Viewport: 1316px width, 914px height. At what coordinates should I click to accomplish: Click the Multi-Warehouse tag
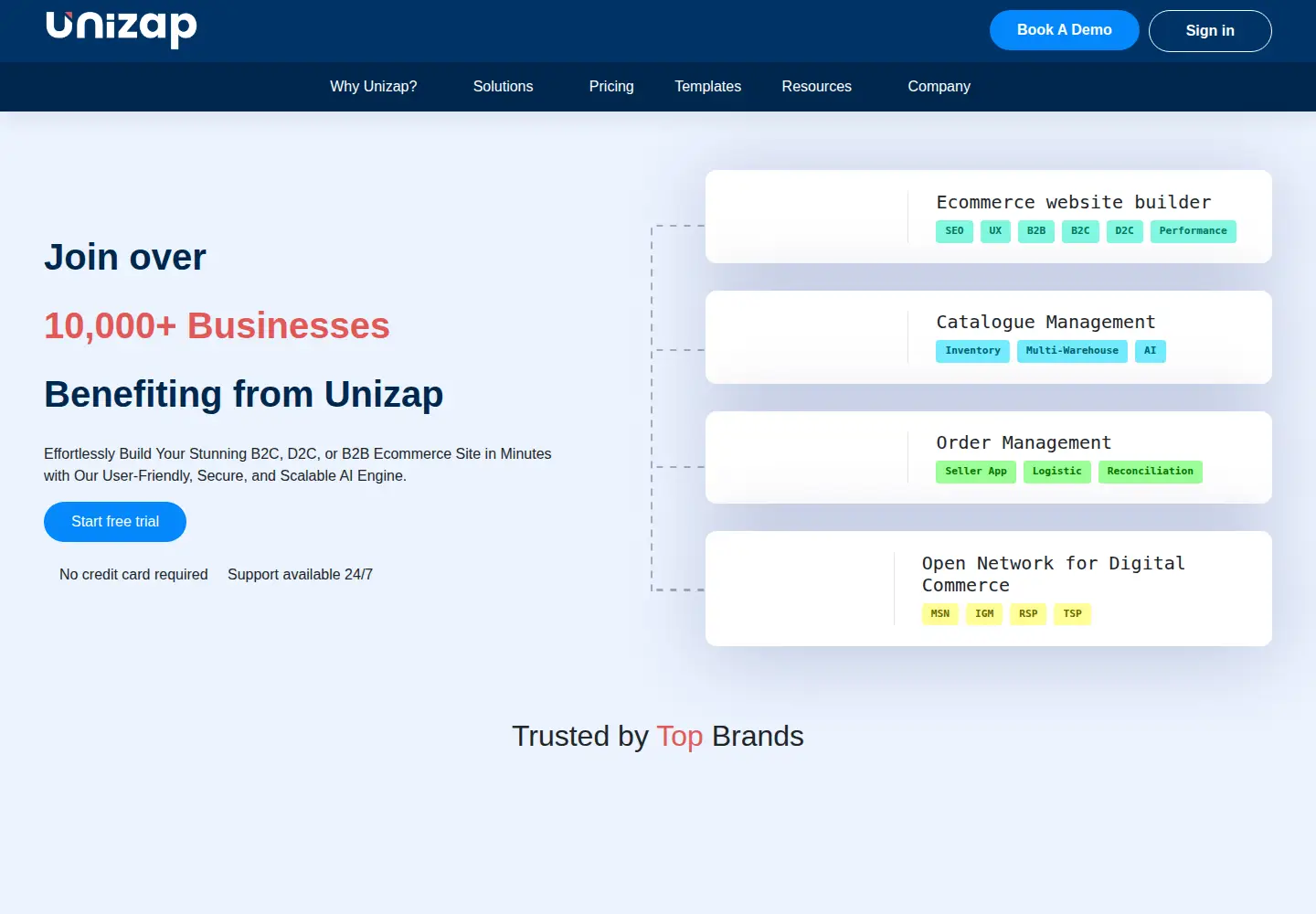point(1072,351)
